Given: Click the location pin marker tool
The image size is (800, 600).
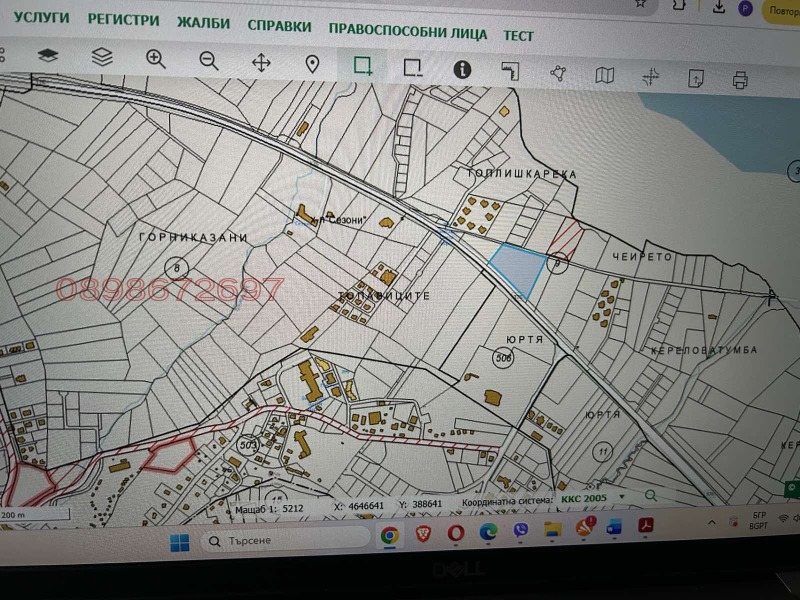Looking at the screenshot, I should pyautogui.click(x=313, y=62).
